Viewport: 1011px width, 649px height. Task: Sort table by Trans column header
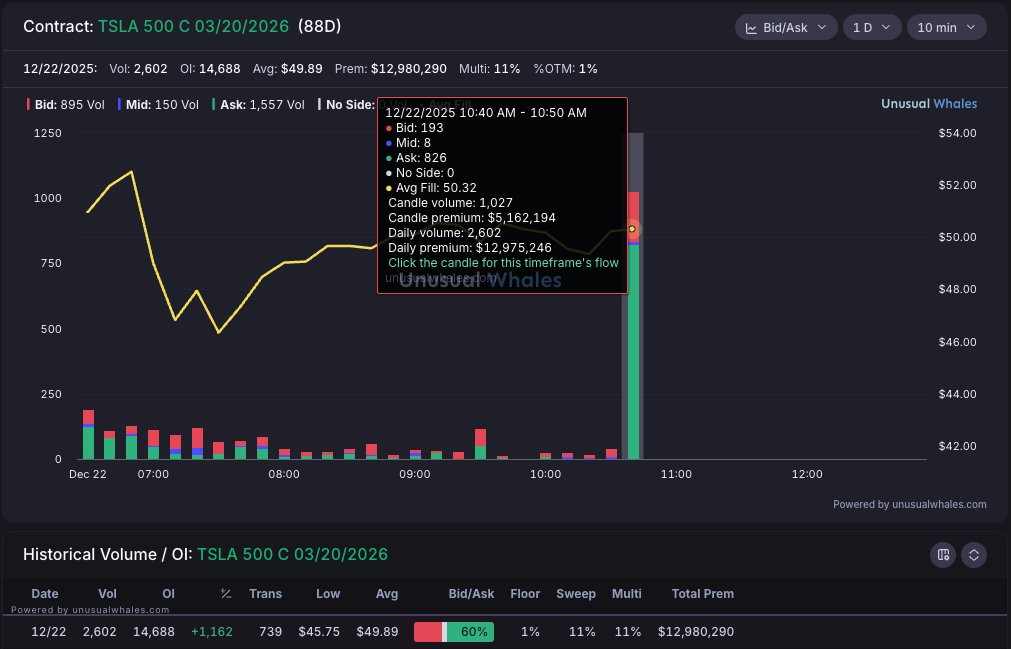(266, 594)
